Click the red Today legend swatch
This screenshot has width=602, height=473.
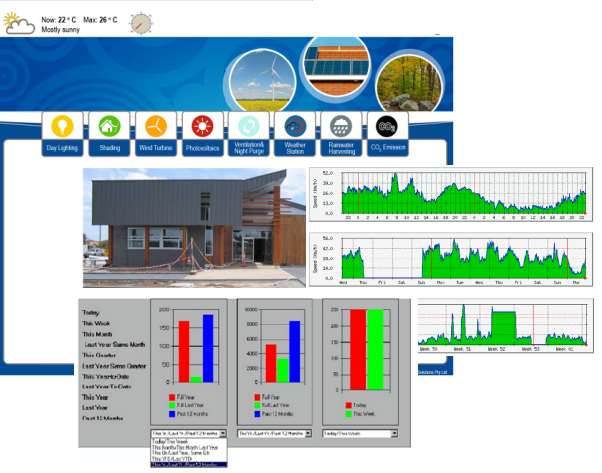[x=349, y=405]
